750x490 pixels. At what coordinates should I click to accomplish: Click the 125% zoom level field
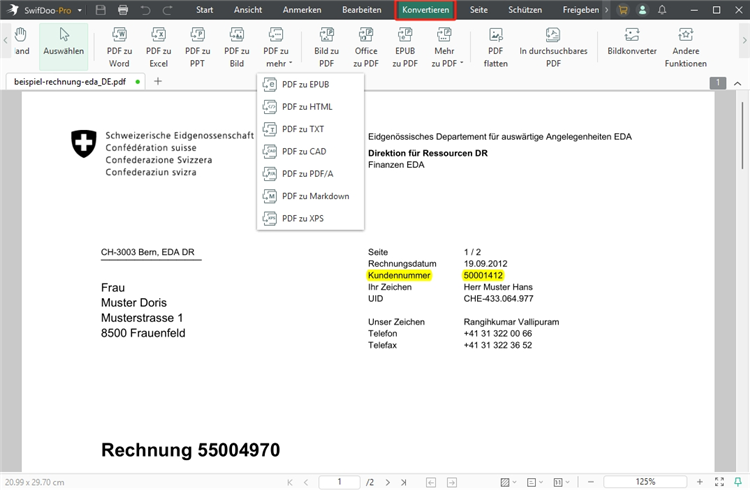[x=645, y=481]
